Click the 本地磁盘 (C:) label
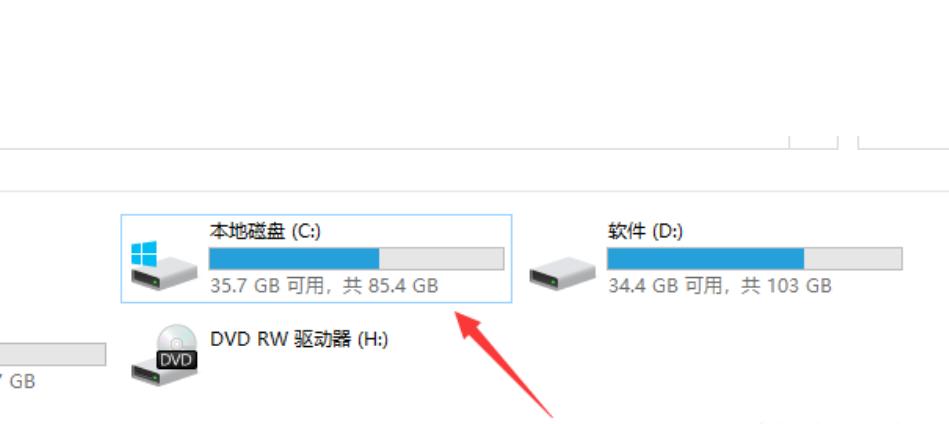Viewport: 949px width, 424px height. [x=265, y=231]
